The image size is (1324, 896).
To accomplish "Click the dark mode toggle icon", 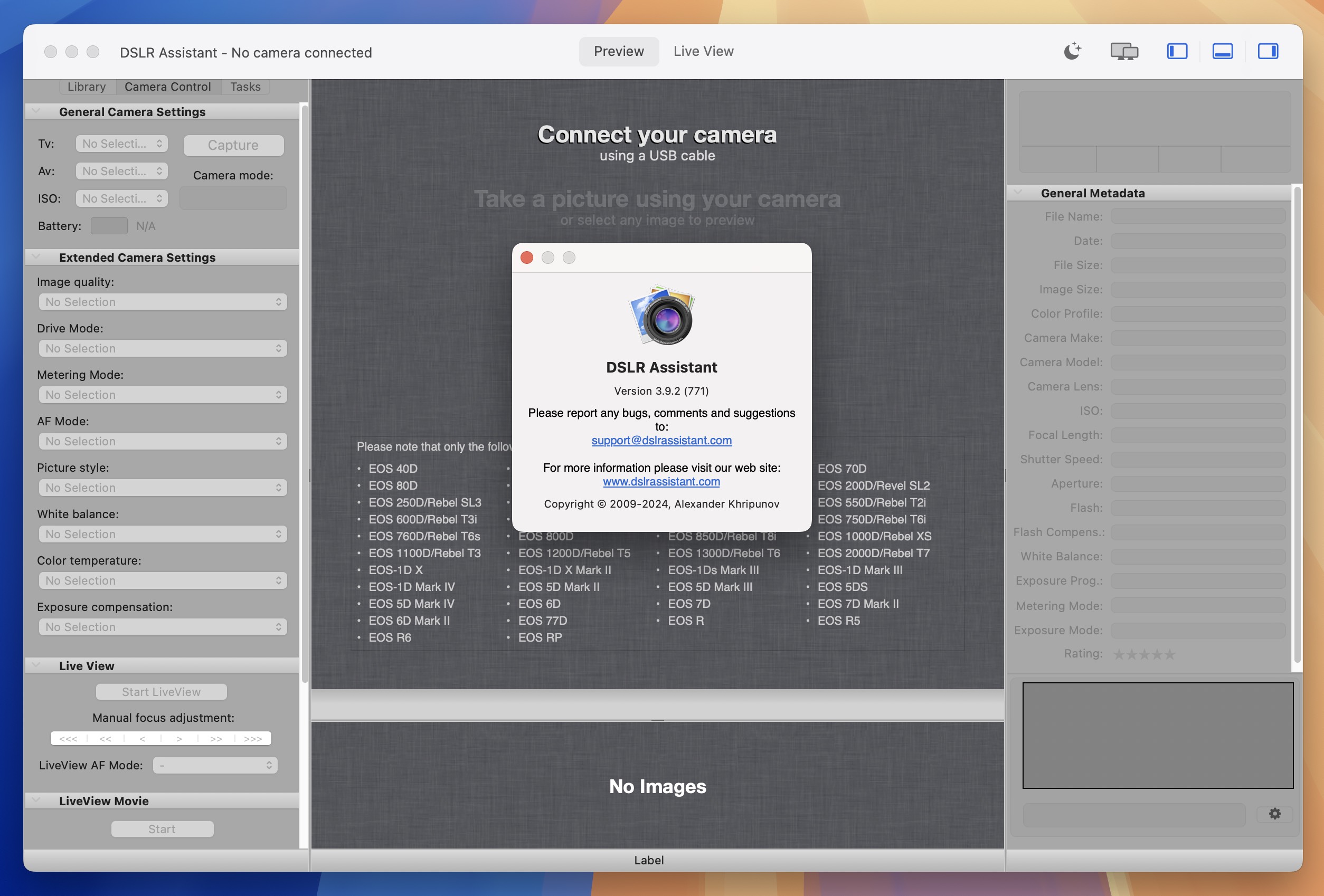I will pos(1073,50).
